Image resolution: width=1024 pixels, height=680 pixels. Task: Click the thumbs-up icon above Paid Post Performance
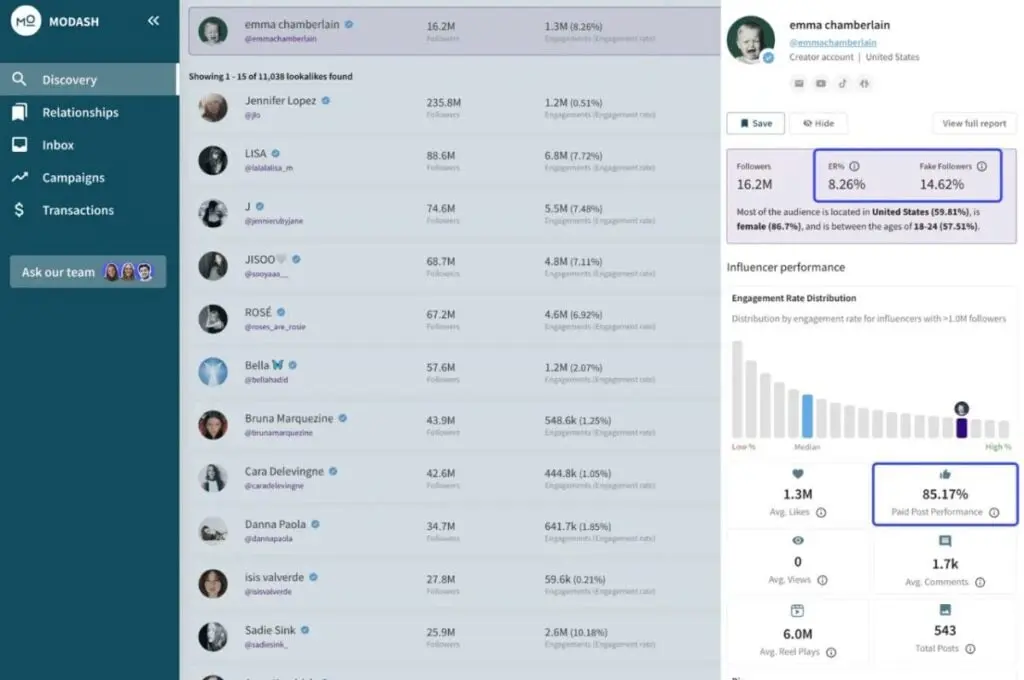(945, 474)
